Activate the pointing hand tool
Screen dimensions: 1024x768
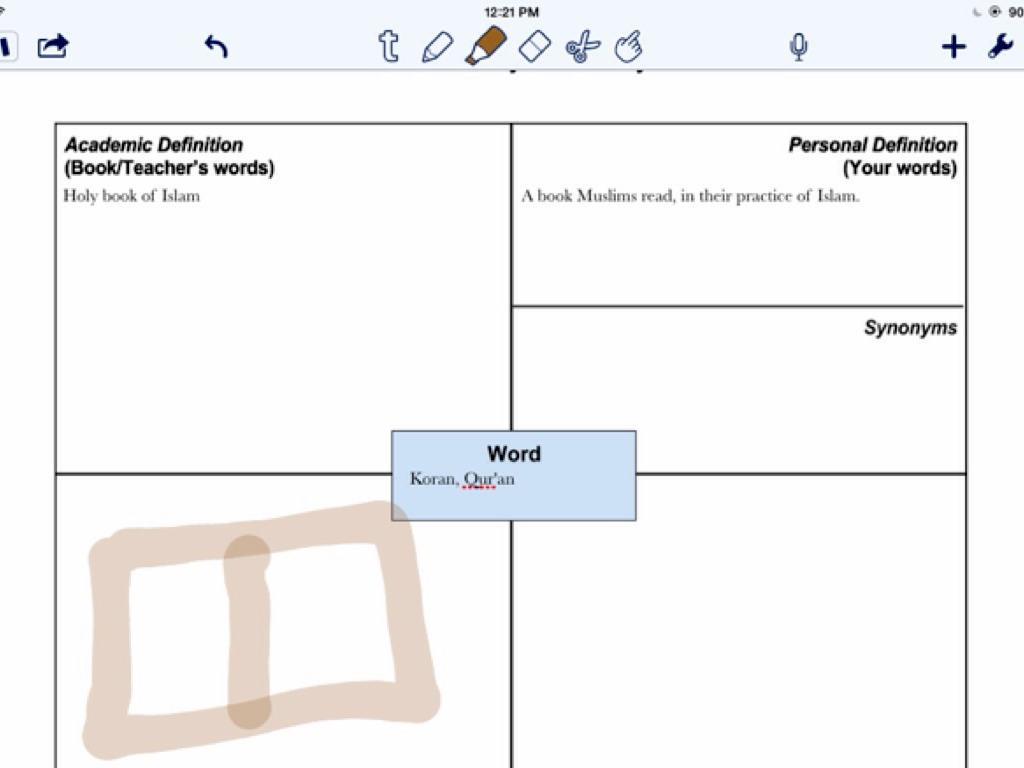(x=628, y=46)
